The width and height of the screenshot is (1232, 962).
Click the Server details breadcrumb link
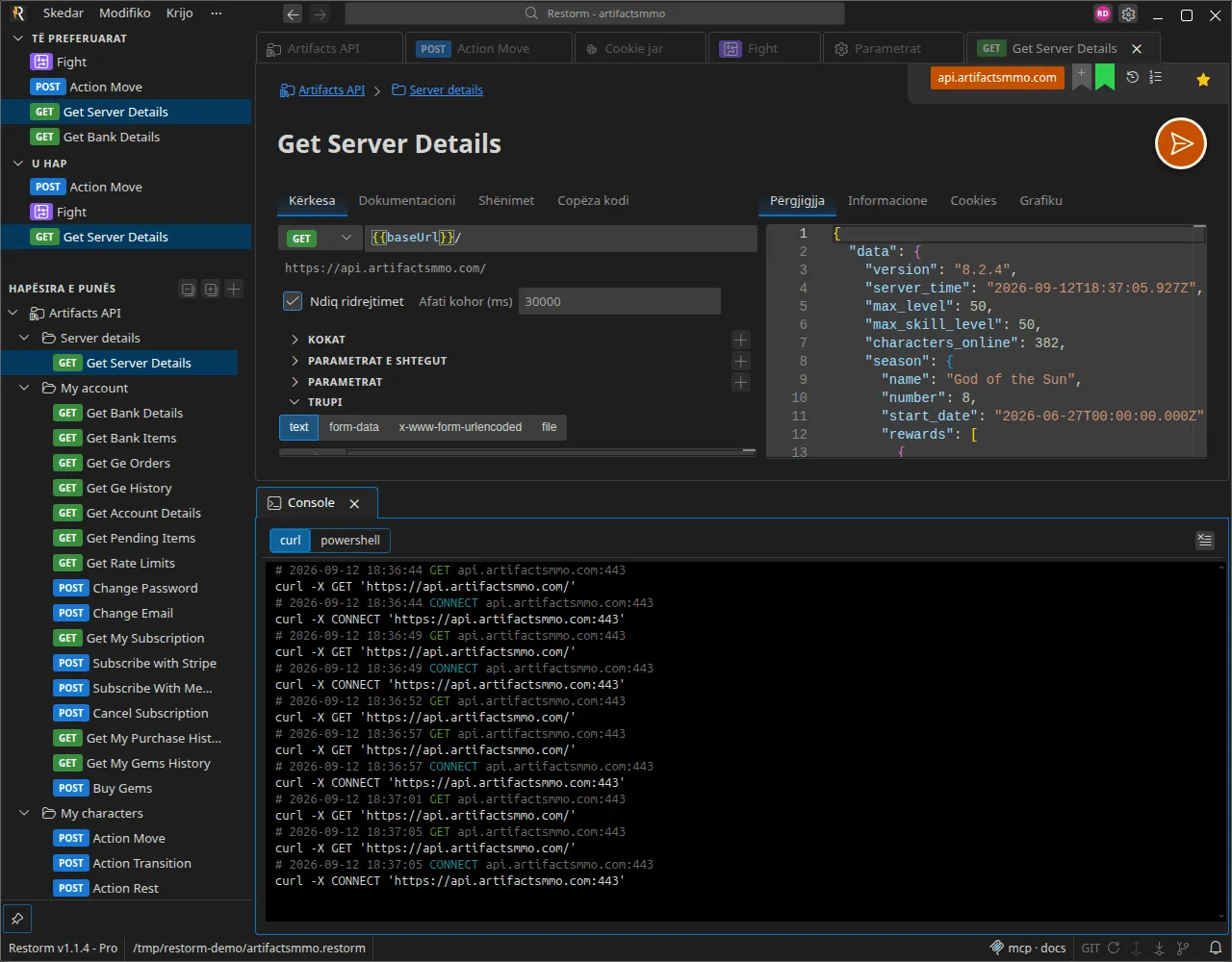tap(446, 89)
